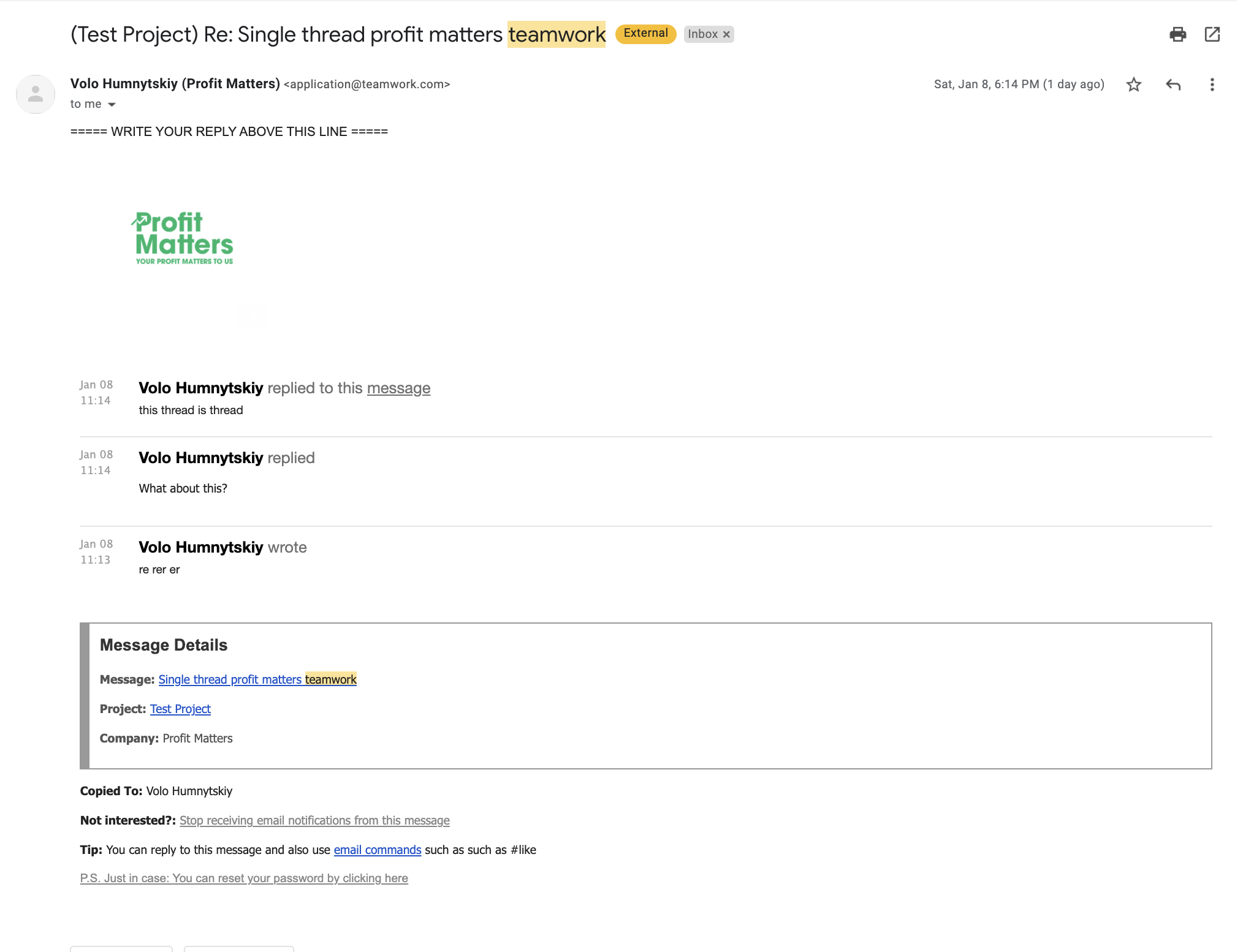This screenshot has height=952, width=1243.
Task: Click the sender name Volo Humnytskiy (Profit Matters)
Action: point(175,84)
